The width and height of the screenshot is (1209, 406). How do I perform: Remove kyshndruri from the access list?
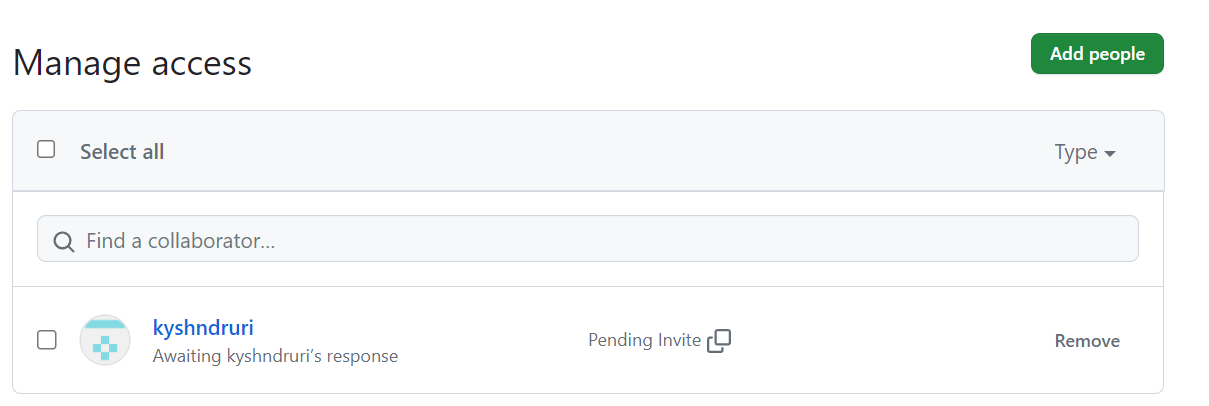(1087, 341)
